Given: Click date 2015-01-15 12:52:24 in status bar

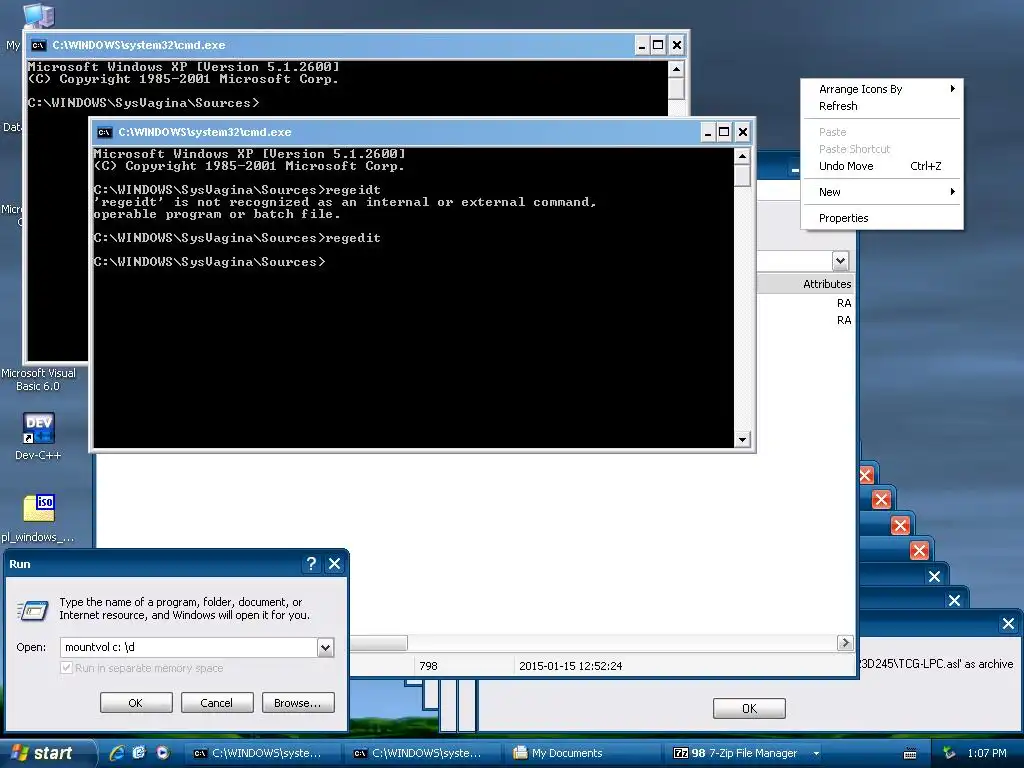Looking at the screenshot, I should (571, 666).
